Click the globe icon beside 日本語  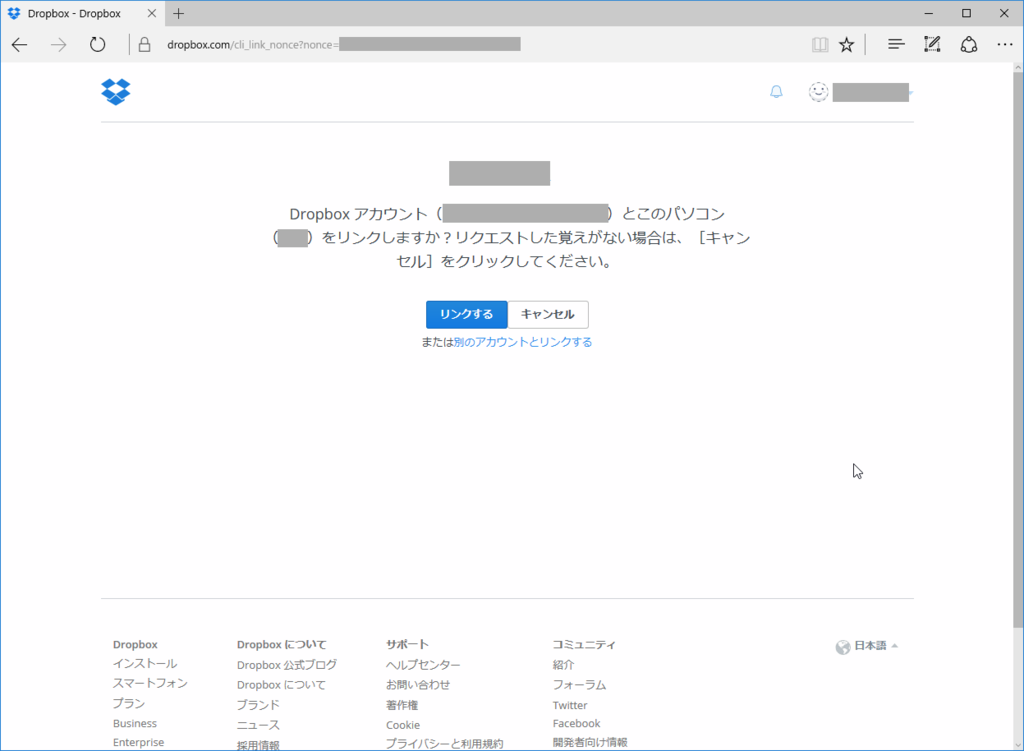pyautogui.click(x=842, y=647)
